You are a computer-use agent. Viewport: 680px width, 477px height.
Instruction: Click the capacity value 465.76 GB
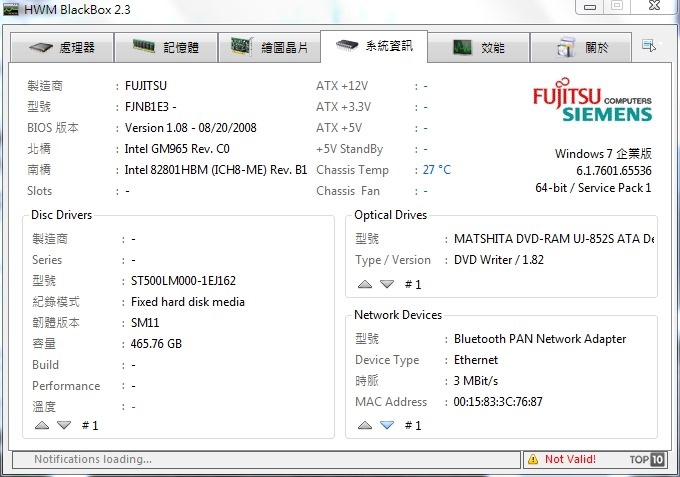click(156, 344)
